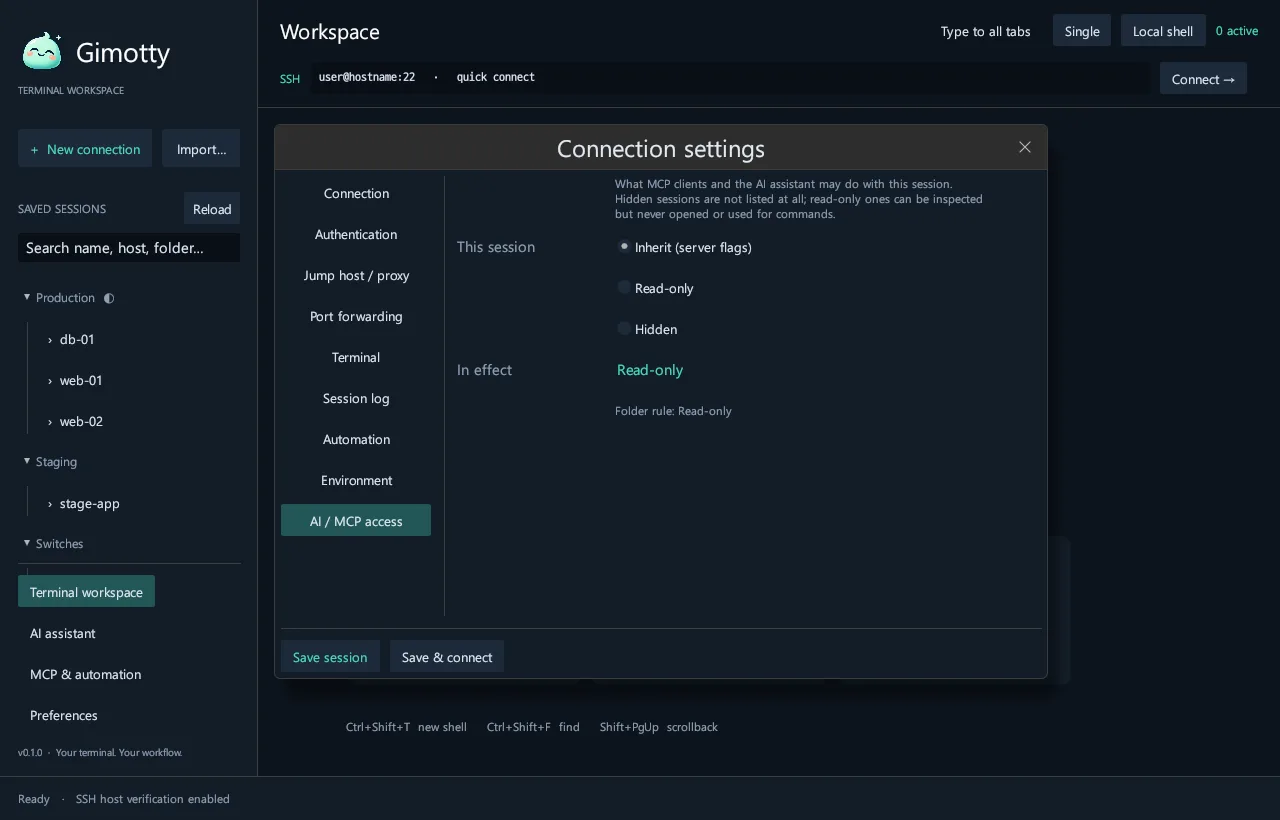Click the saved sessions search field
Image resolution: width=1280 pixels, height=820 pixels.
point(129,247)
